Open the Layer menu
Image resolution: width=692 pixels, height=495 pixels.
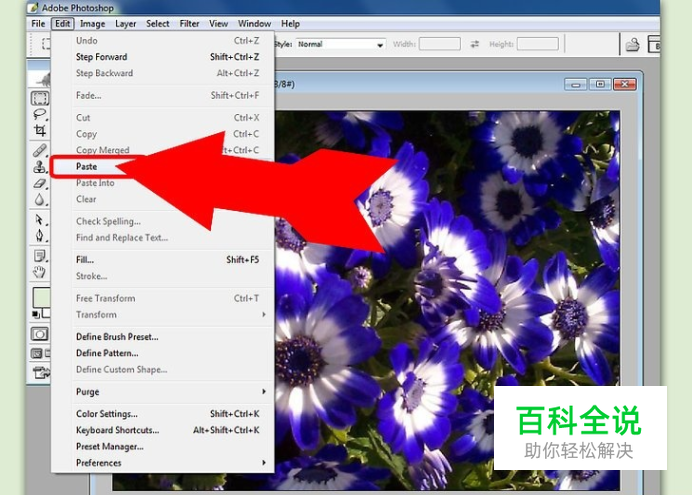(x=125, y=24)
